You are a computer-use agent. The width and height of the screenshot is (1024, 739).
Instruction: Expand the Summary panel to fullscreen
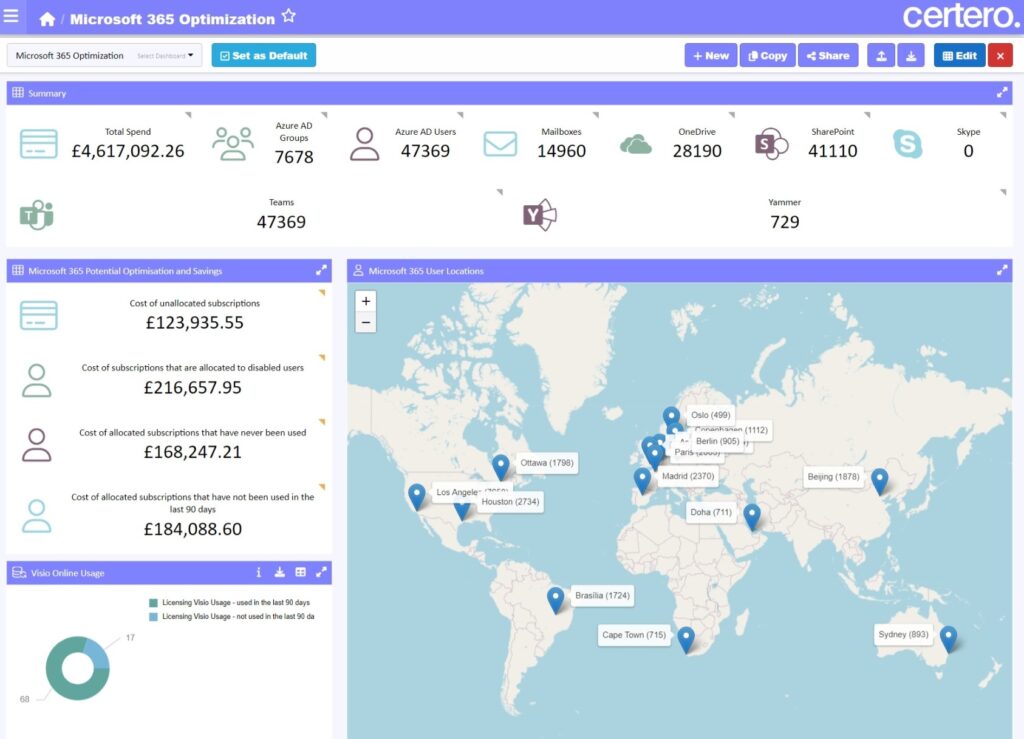point(1002,93)
